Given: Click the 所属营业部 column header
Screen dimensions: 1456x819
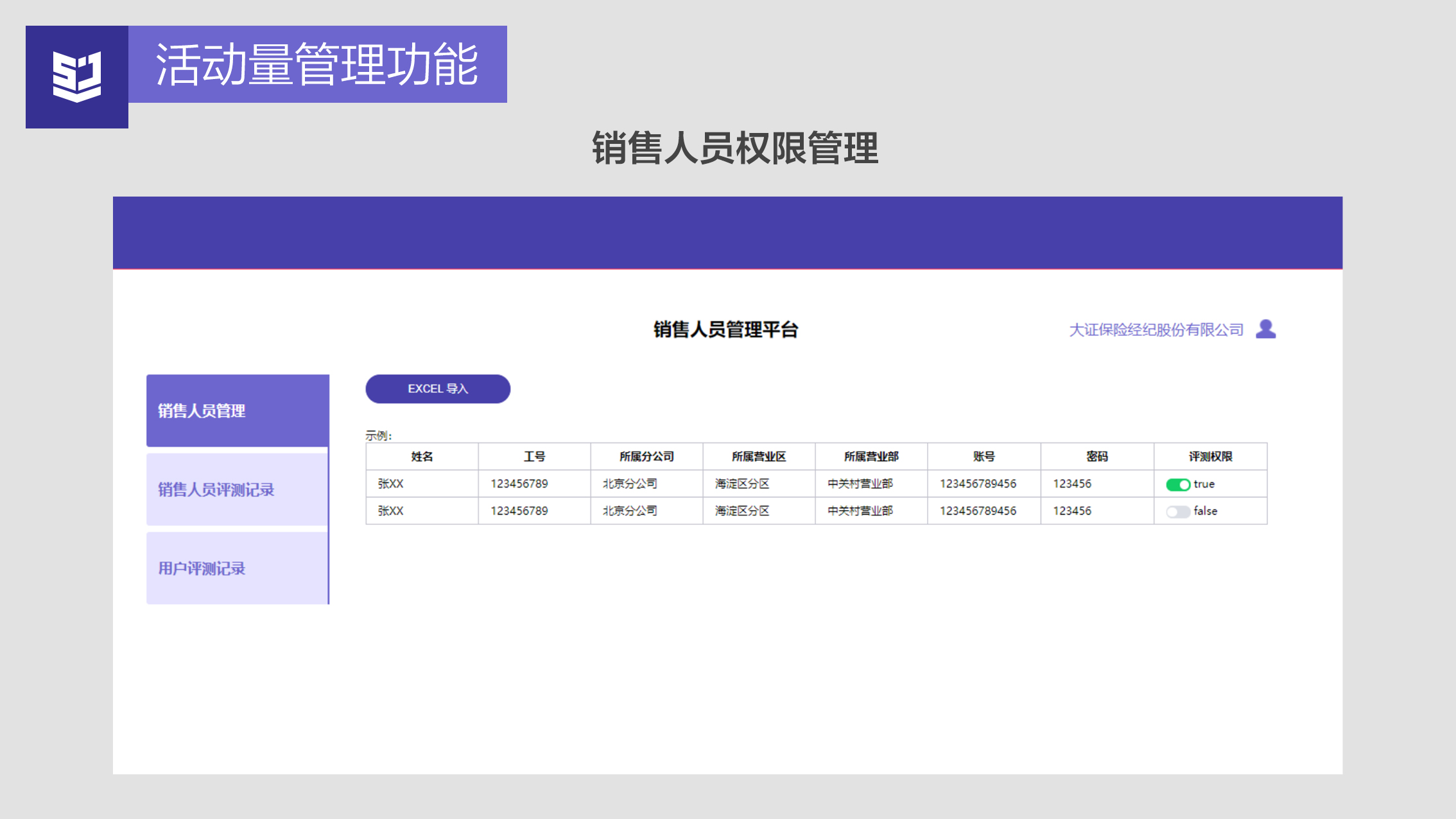Looking at the screenshot, I should pyautogui.click(x=871, y=457).
